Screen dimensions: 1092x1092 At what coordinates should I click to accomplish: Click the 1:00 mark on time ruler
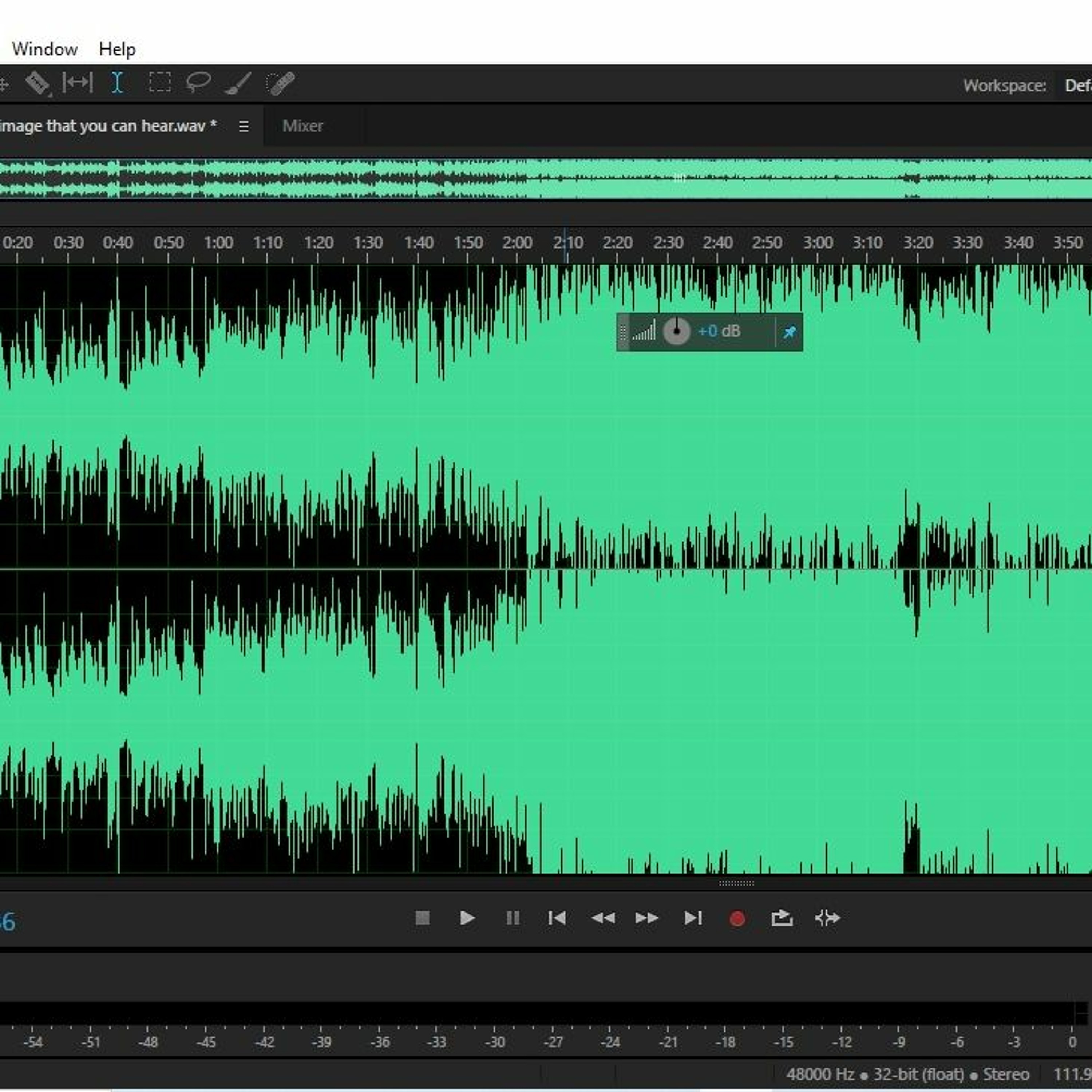pyautogui.click(x=218, y=243)
